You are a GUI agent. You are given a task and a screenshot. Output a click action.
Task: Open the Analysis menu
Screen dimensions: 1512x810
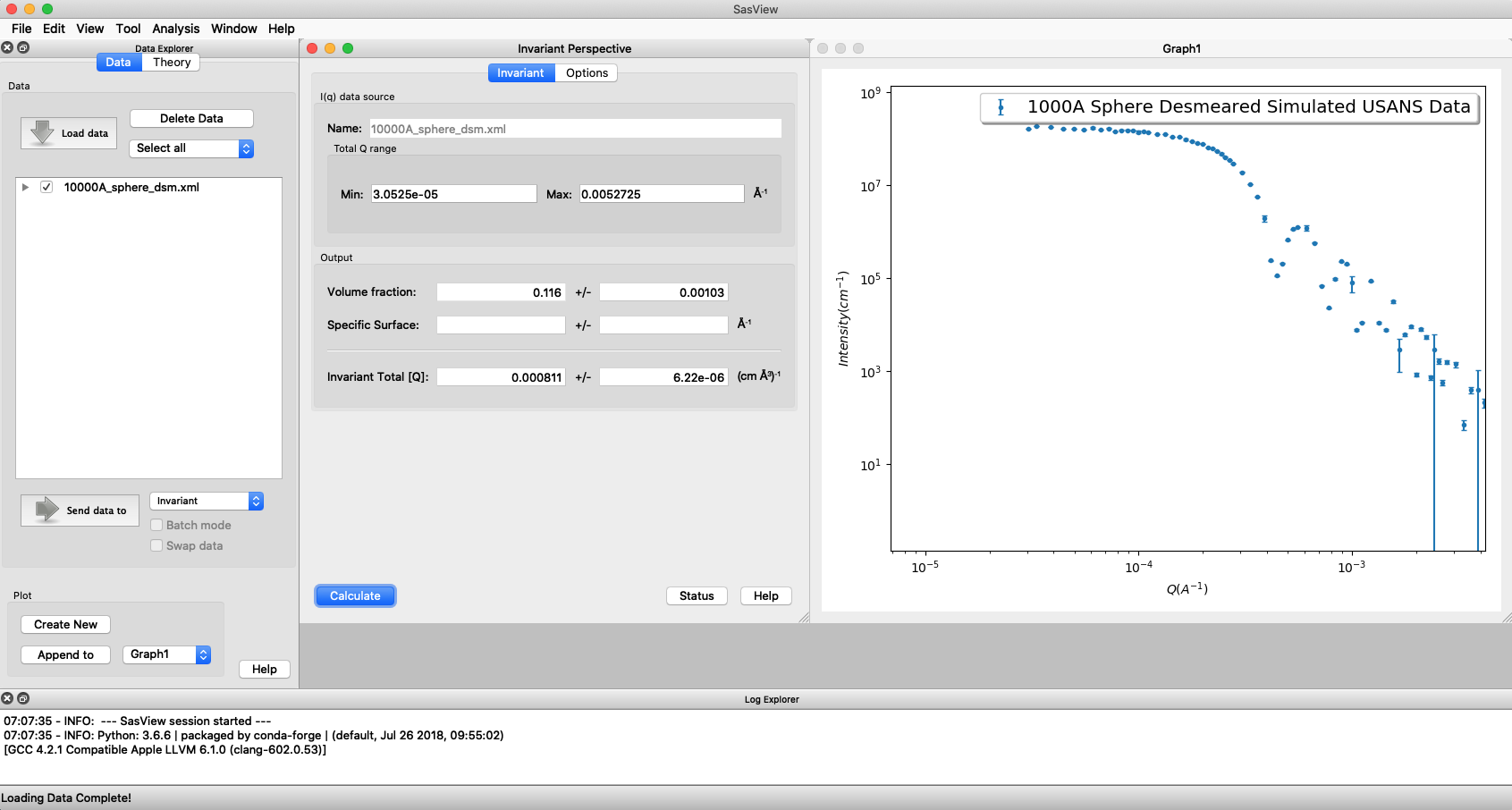(176, 28)
